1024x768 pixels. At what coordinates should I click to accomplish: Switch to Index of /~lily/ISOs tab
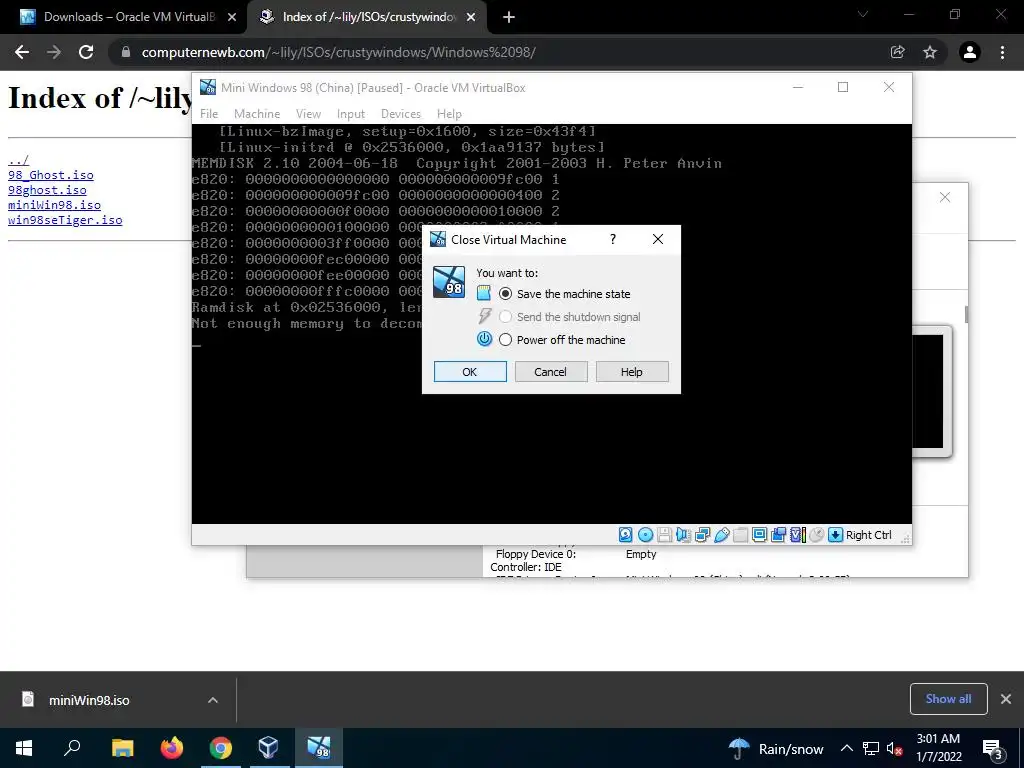(366, 17)
